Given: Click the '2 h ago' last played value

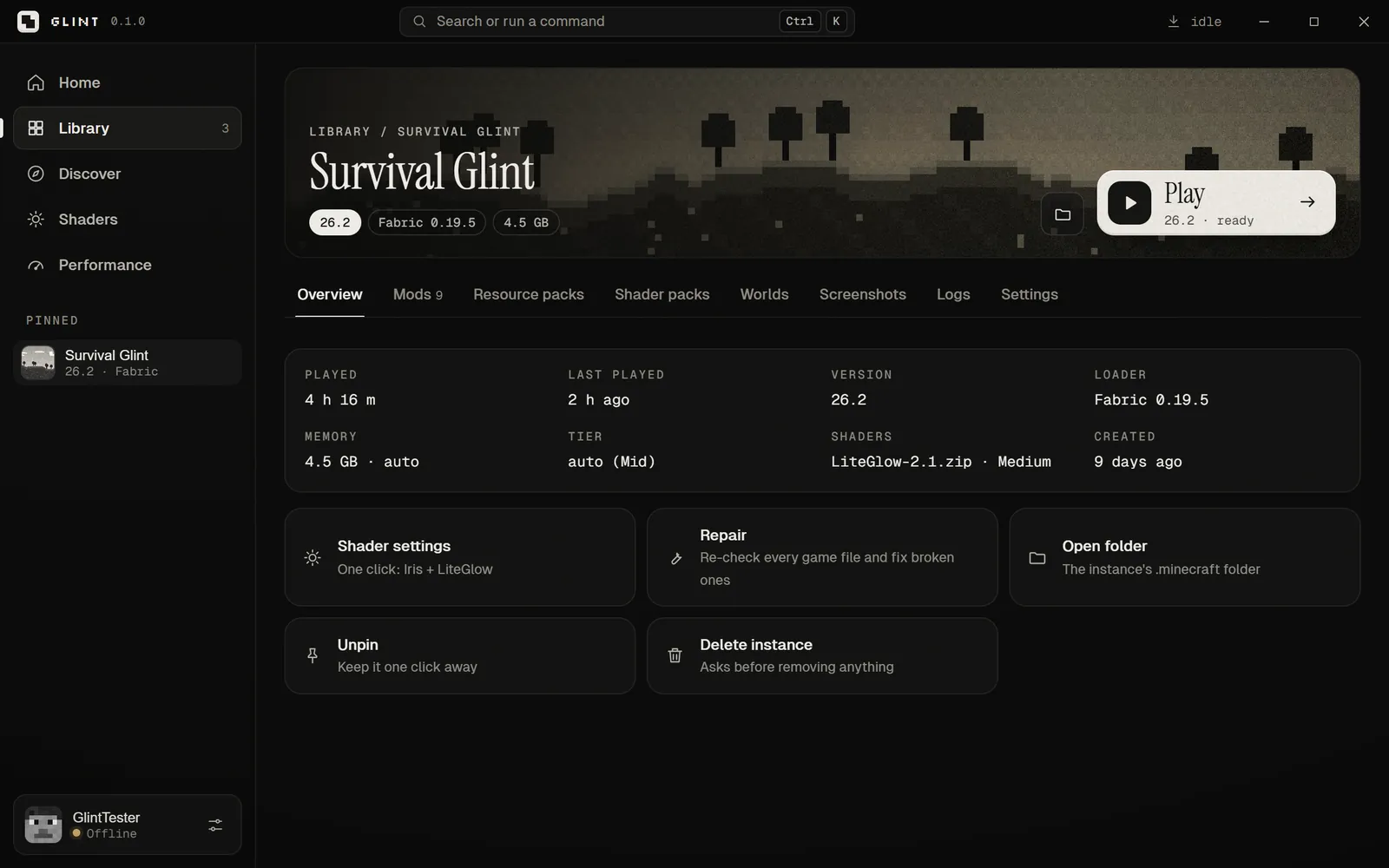Looking at the screenshot, I should tap(599, 400).
